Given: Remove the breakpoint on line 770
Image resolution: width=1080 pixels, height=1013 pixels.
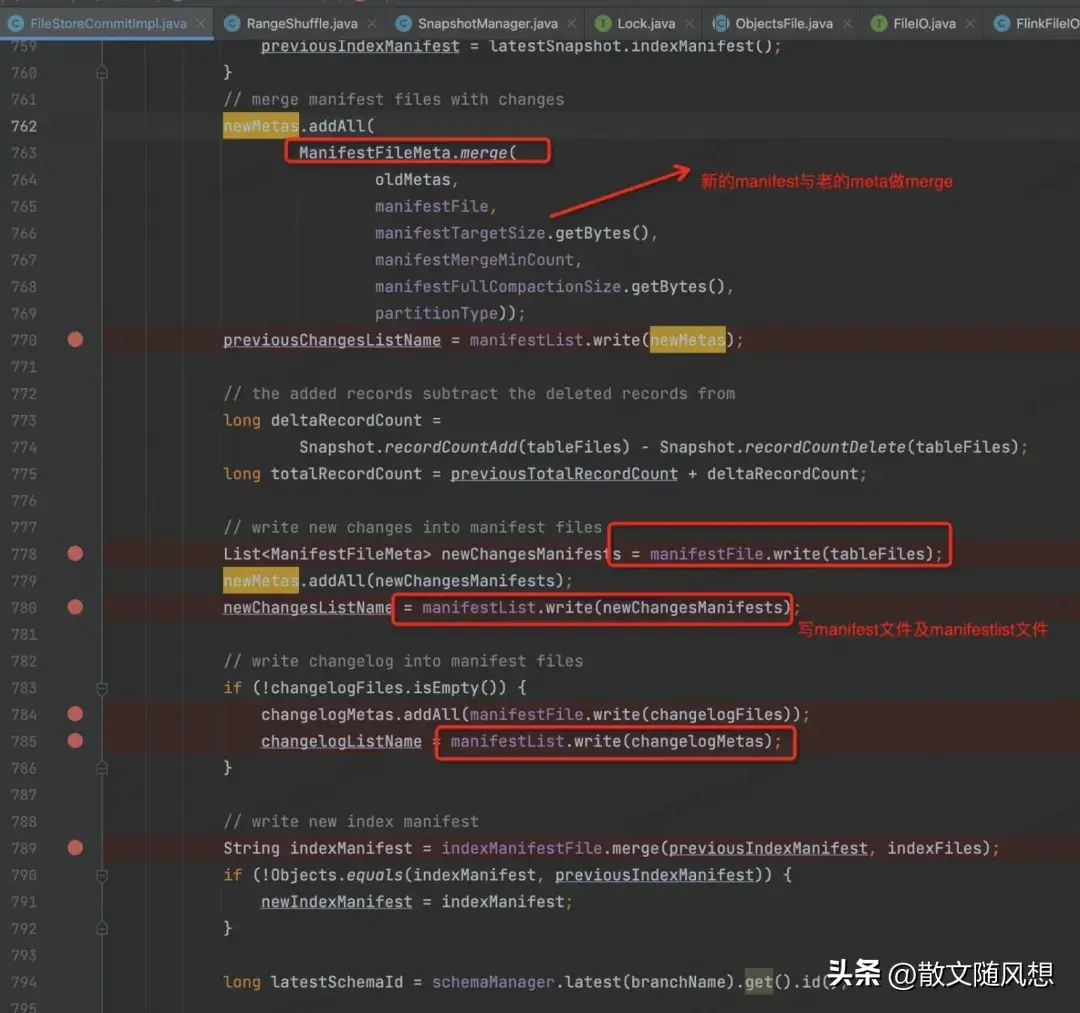Looking at the screenshot, I should (75, 340).
